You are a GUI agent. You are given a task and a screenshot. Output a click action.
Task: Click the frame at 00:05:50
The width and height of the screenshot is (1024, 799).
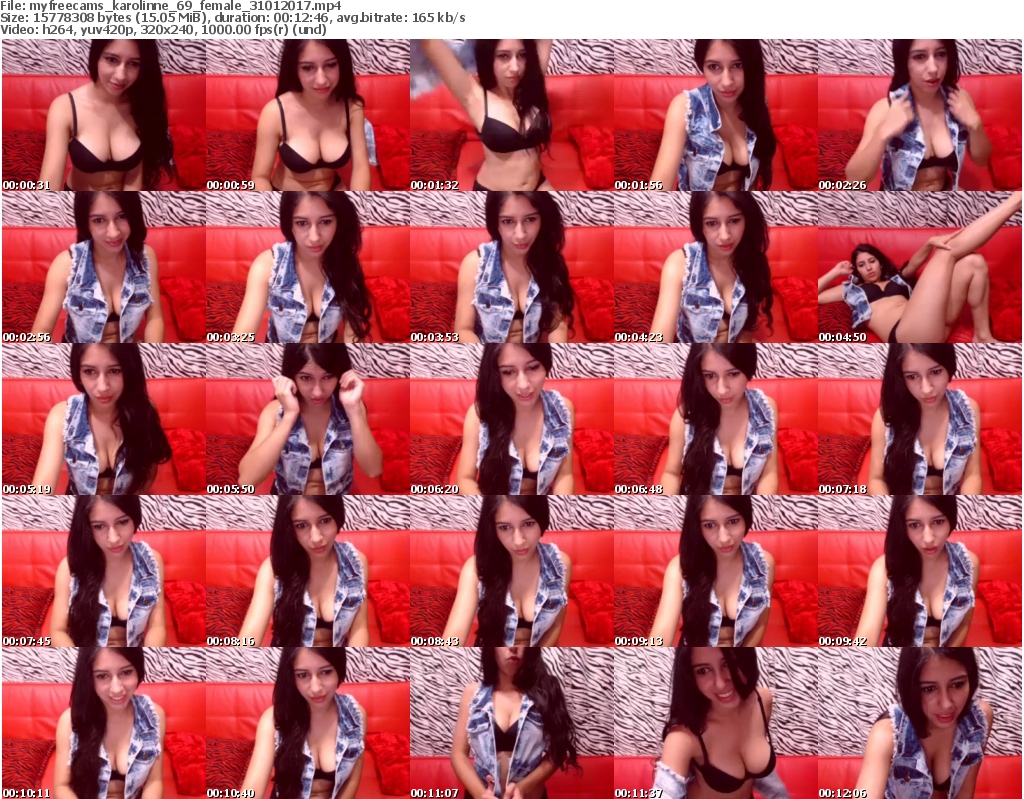tap(307, 420)
